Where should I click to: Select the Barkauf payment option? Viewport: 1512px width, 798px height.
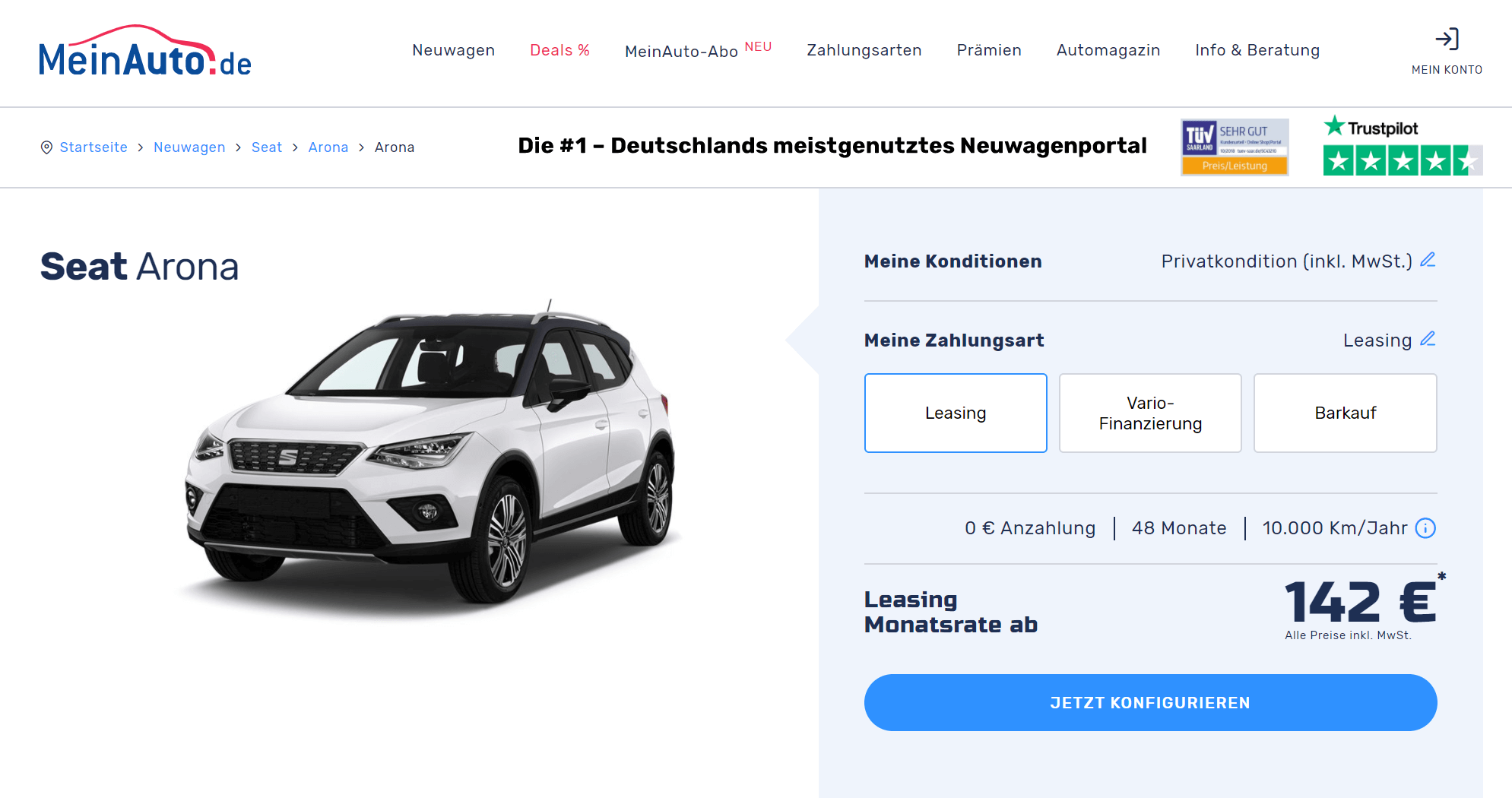pos(1345,413)
